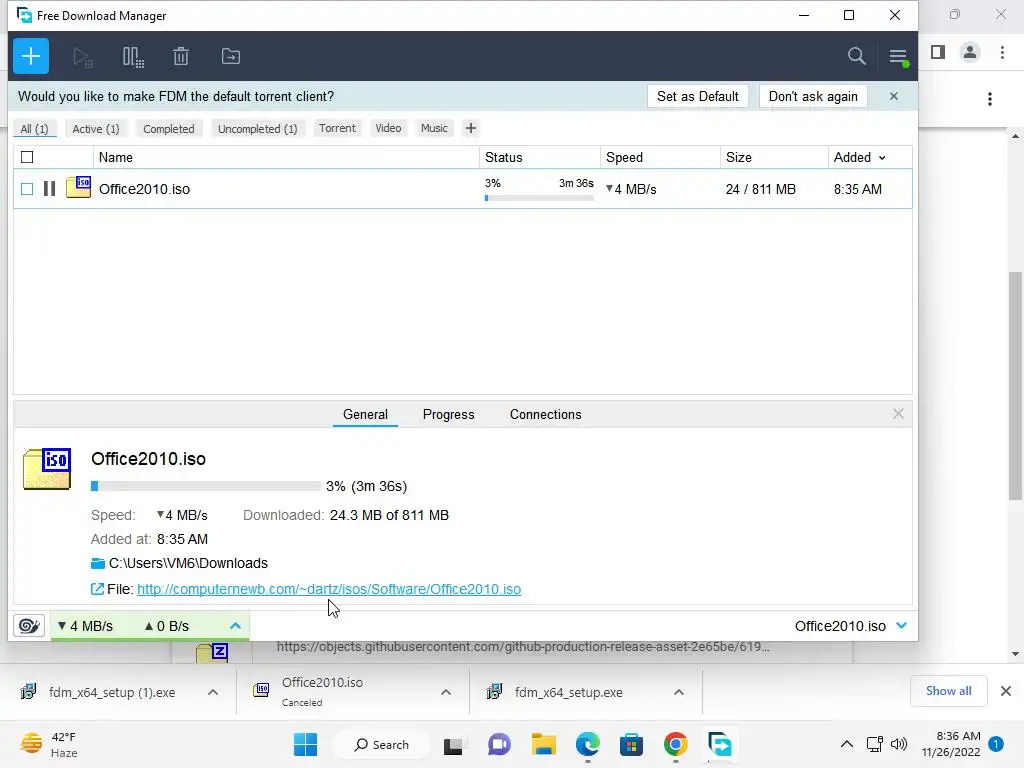
Task: Filter by Completed downloads
Action: click(x=168, y=129)
